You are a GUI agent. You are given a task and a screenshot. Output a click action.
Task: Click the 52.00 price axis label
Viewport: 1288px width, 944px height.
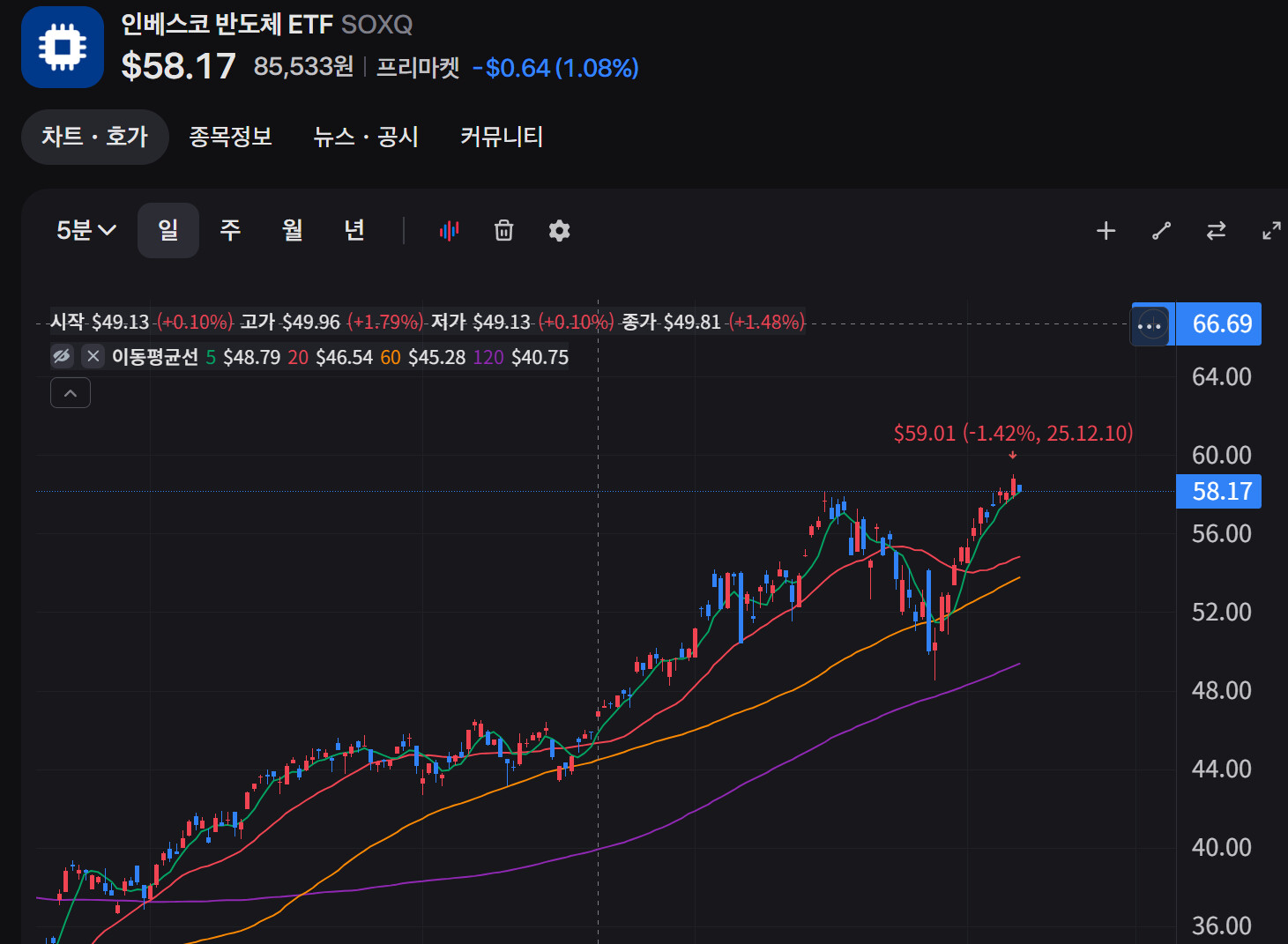pyautogui.click(x=1222, y=613)
